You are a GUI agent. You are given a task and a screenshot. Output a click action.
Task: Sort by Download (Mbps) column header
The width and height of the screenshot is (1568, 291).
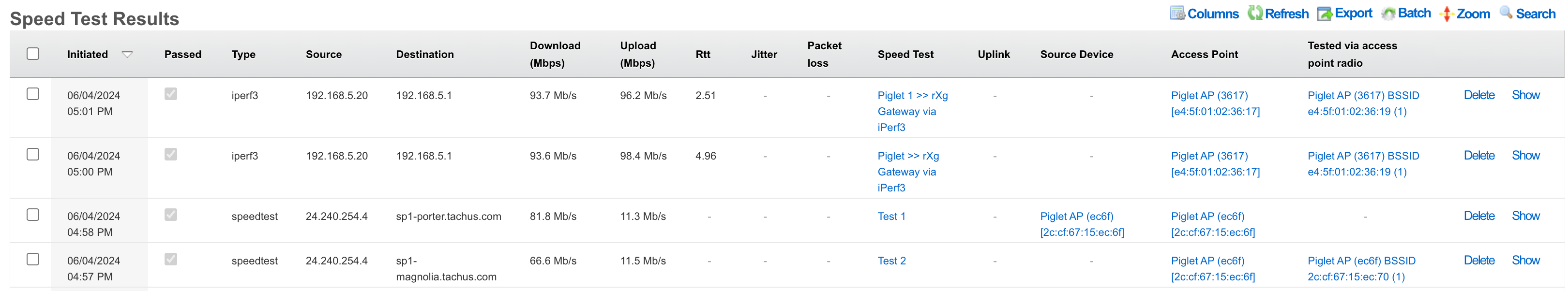click(x=555, y=54)
